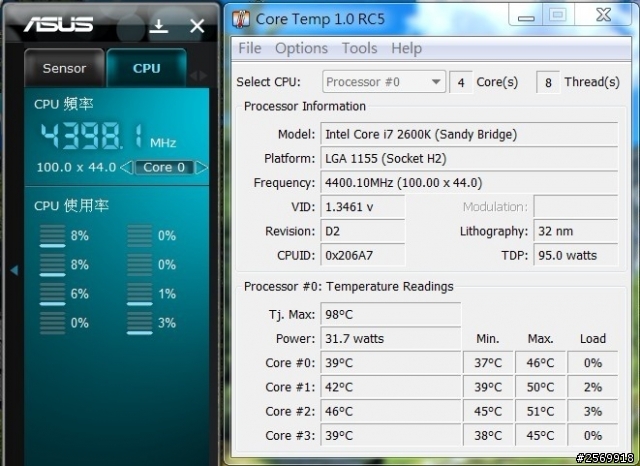Image resolution: width=640 pixels, height=466 pixels.
Task: Click the VID value 1.3461 v
Action: (363, 207)
